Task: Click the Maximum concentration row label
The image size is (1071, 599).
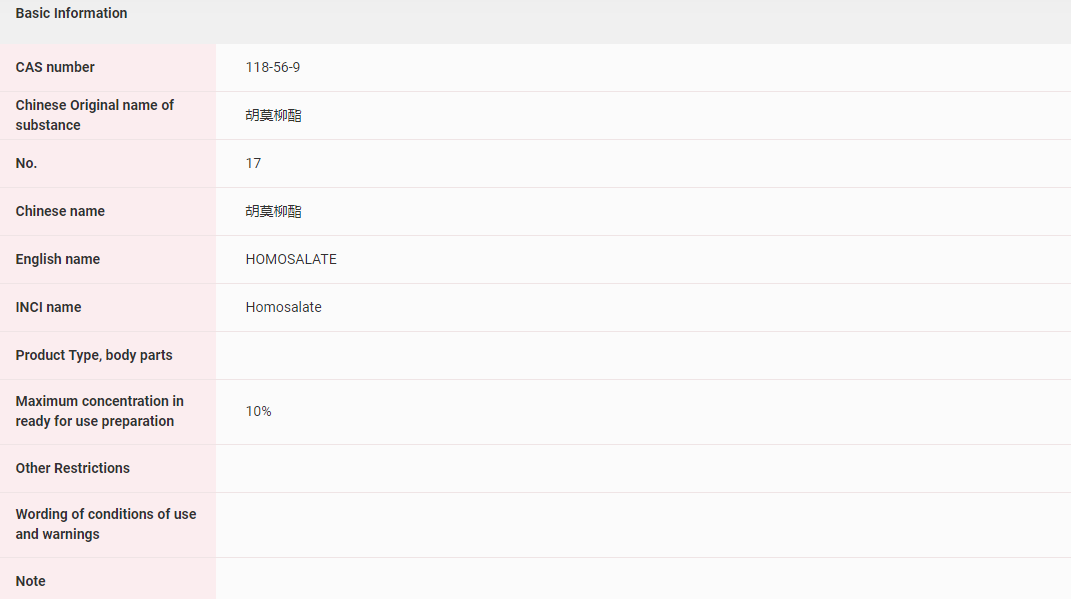Action: coord(99,411)
